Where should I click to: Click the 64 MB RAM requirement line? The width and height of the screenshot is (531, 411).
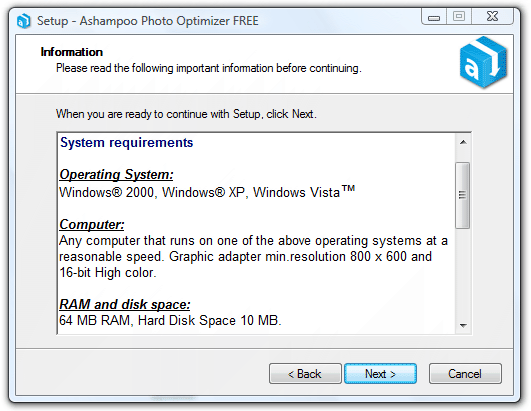(x=170, y=320)
